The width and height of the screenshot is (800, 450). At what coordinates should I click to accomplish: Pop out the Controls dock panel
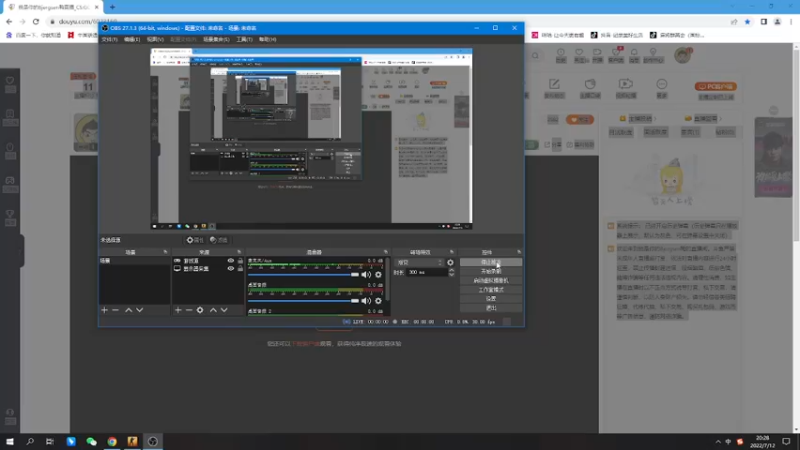(519, 252)
